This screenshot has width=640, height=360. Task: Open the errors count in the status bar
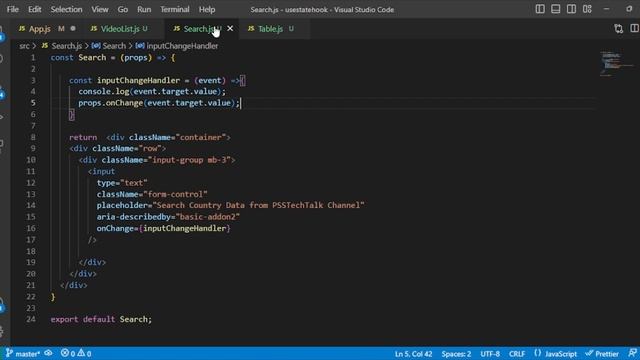pos(68,353)
